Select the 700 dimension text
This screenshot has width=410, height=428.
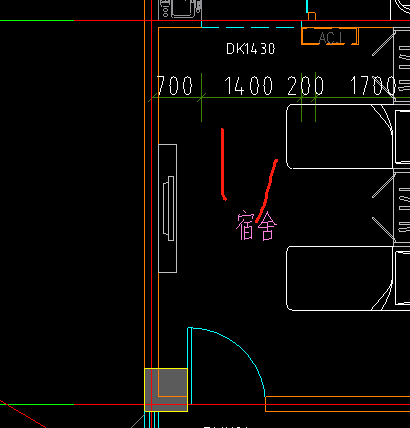[175, 85]
